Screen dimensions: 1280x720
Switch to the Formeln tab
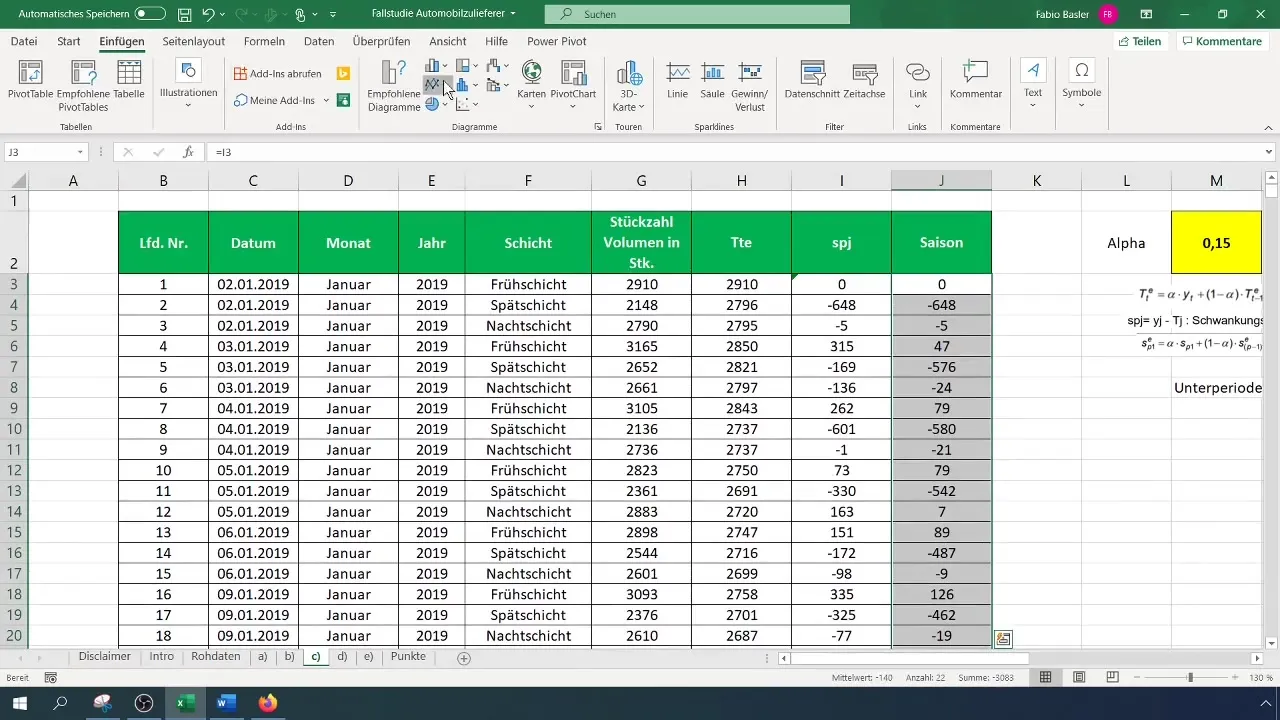tap(264, 41)
